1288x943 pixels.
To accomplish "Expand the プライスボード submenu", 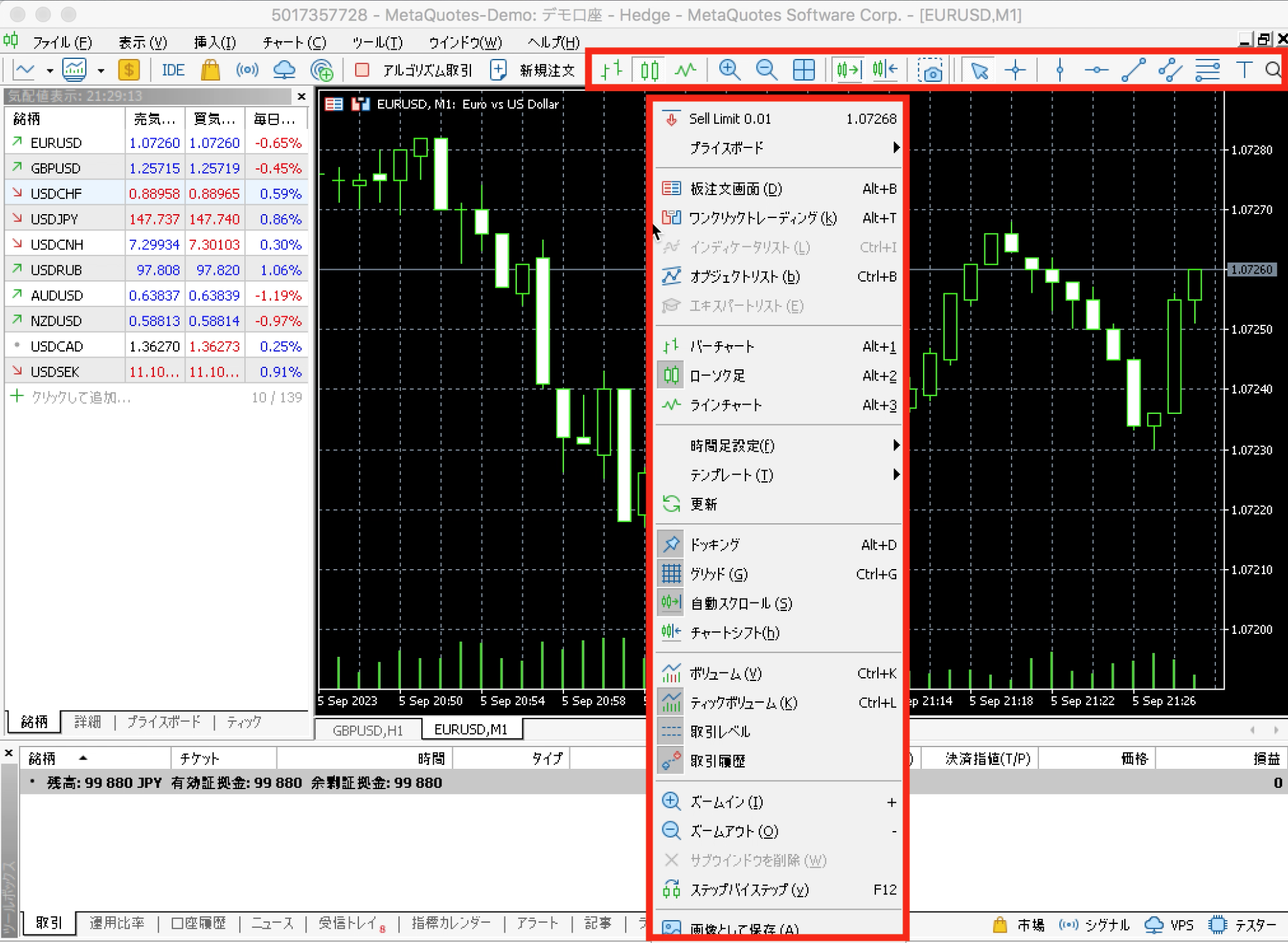I will pyautogui.click(x=778, y=148).
